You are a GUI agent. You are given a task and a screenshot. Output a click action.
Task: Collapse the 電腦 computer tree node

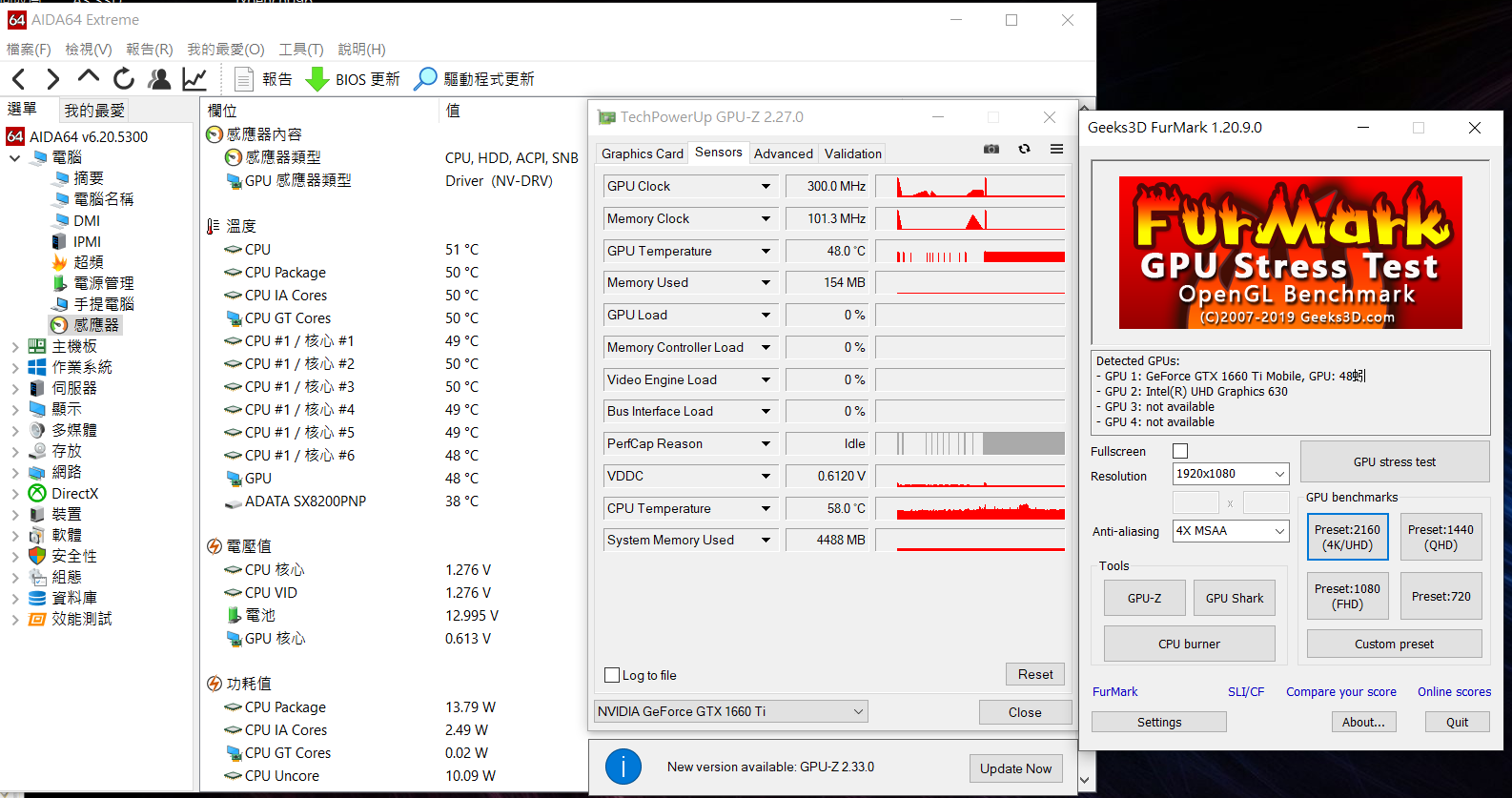coord(14,157)
